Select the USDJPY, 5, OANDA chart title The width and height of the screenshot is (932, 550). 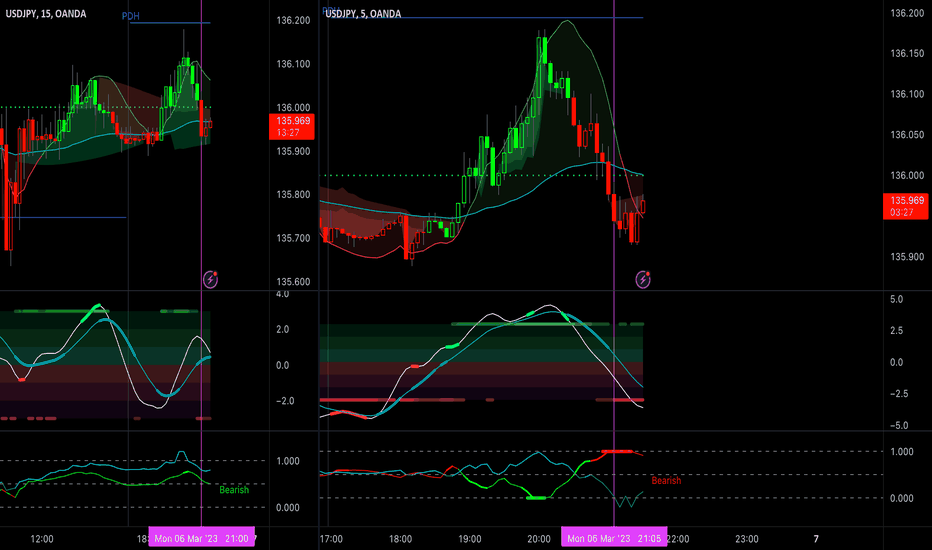pyautogui.click(x=363, y=14)
